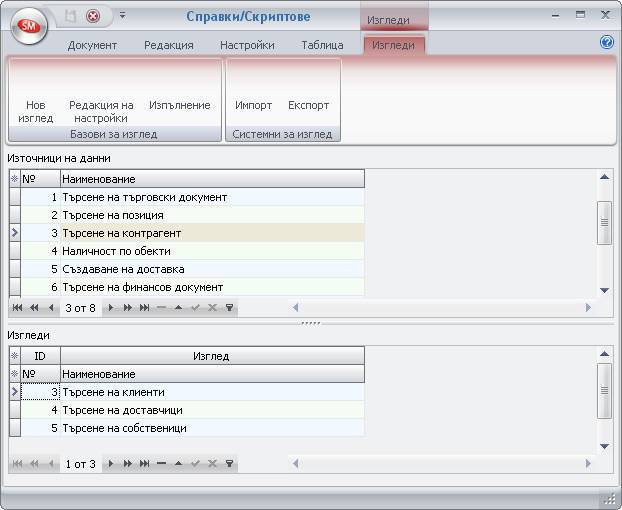Sort by № header in data sources grid
This screenshot has width=622, height=510.
40,179
